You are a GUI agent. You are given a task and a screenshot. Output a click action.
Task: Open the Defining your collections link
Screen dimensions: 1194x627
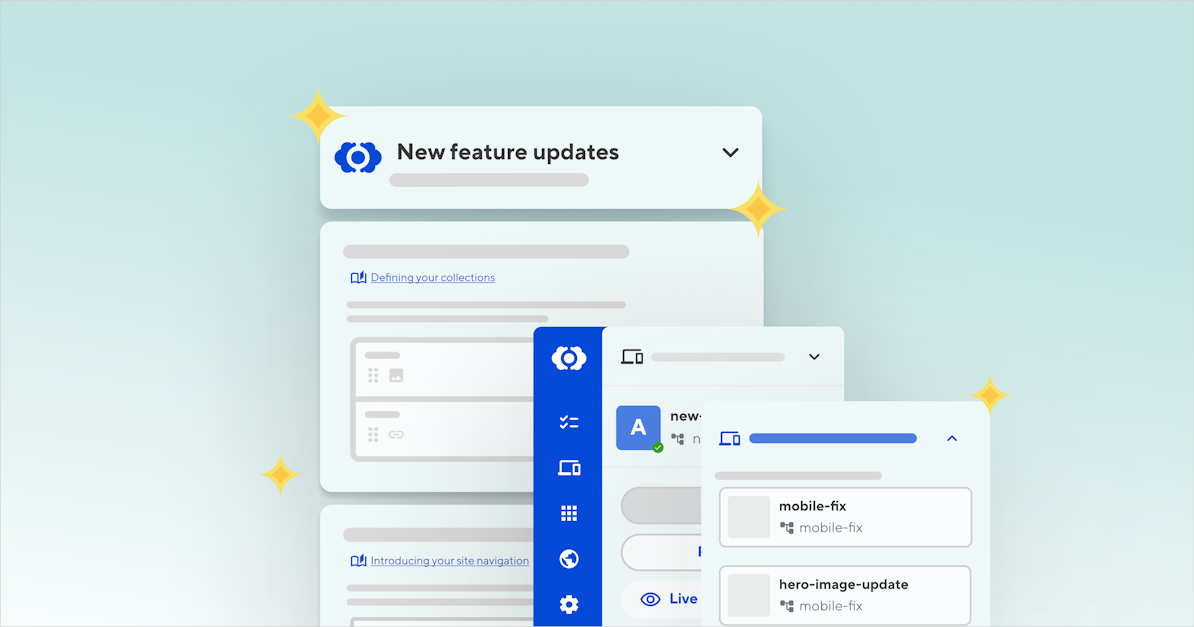(x=432, y=277)
